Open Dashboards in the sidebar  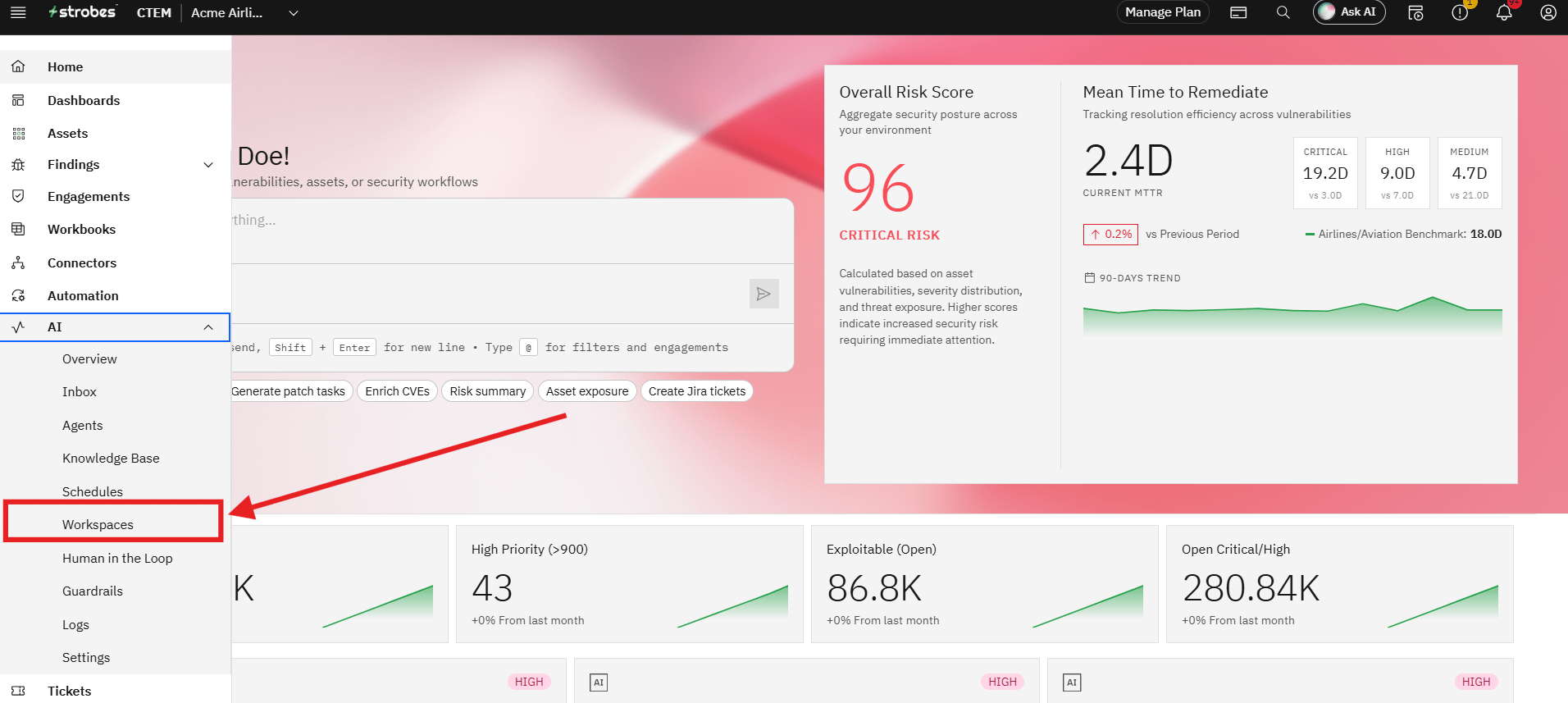[116, 100]
